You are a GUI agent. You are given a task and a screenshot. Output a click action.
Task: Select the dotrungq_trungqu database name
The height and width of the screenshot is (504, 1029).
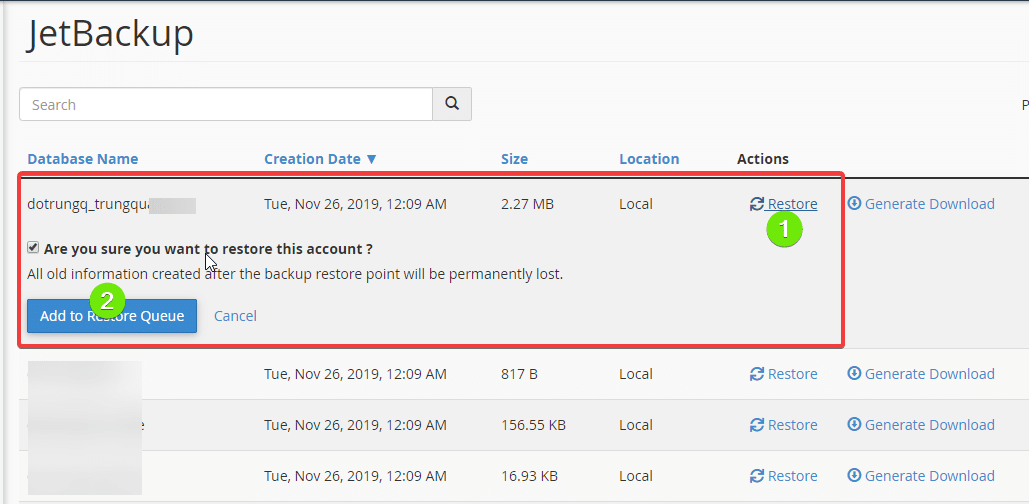tap(88, 204)
